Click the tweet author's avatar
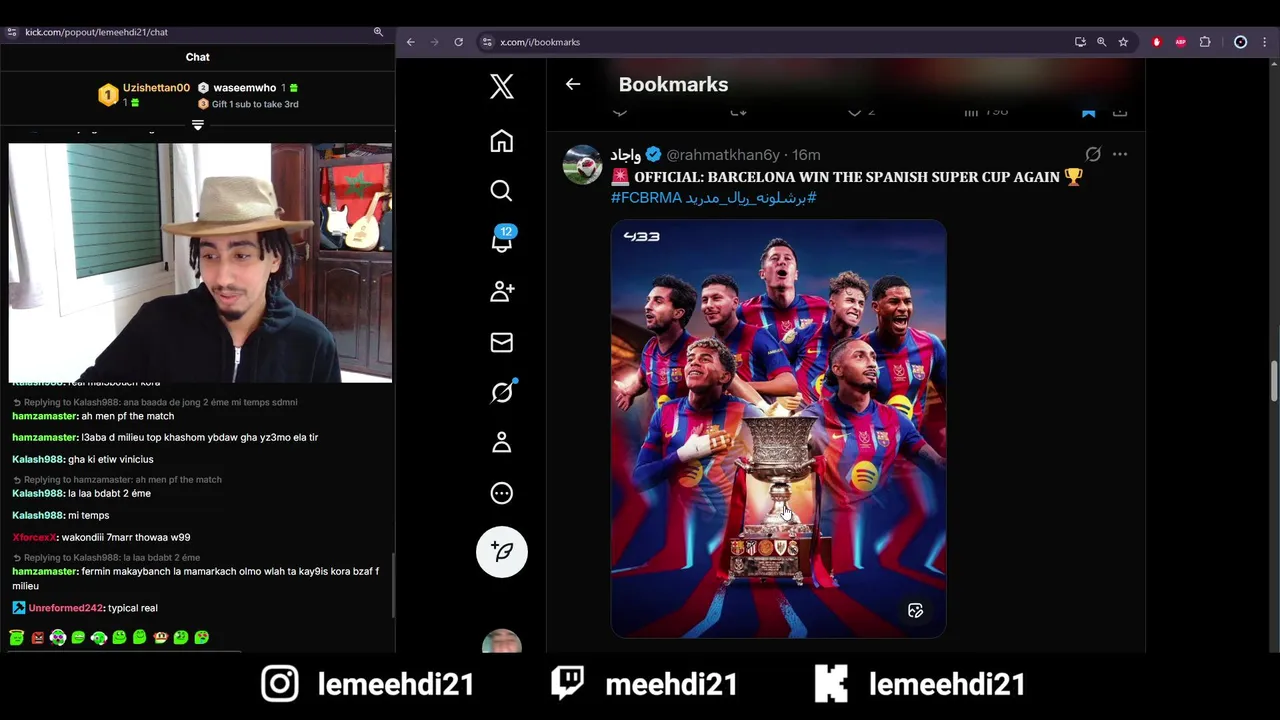The height and width of the screenshot is (720, 1280). coord(582,164)
